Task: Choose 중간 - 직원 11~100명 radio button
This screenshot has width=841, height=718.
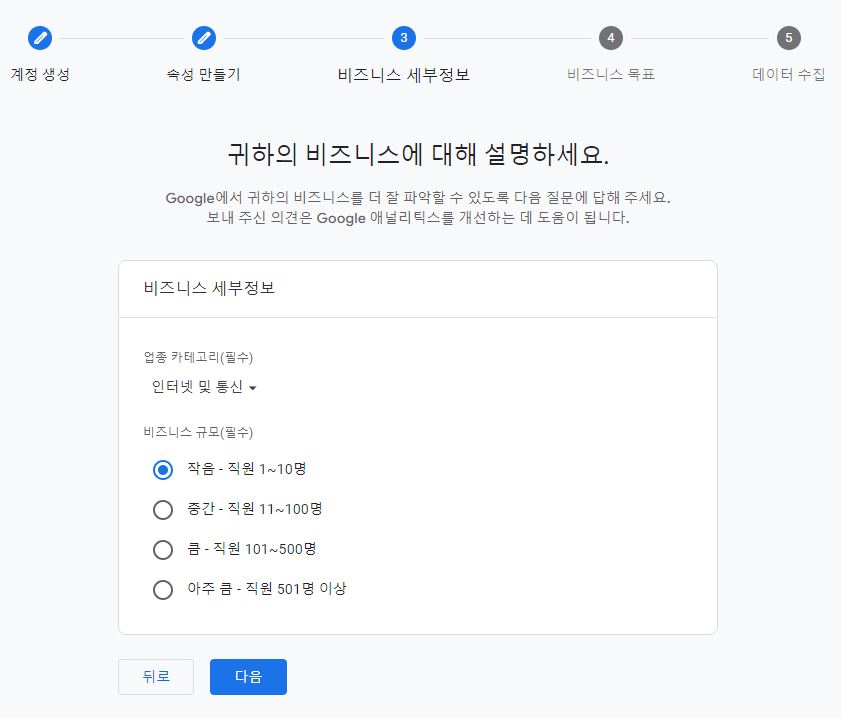Action: coord(163,509)
